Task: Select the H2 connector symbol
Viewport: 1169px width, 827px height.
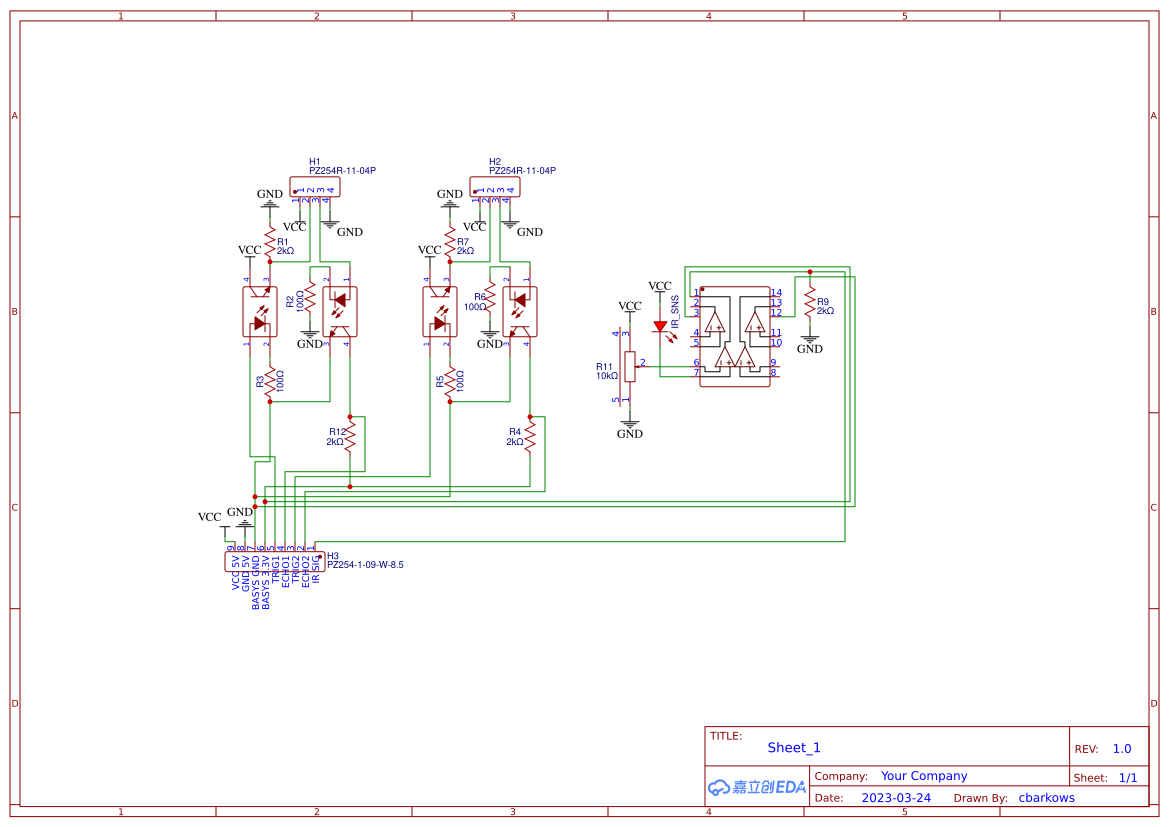Action: [494, 186]
